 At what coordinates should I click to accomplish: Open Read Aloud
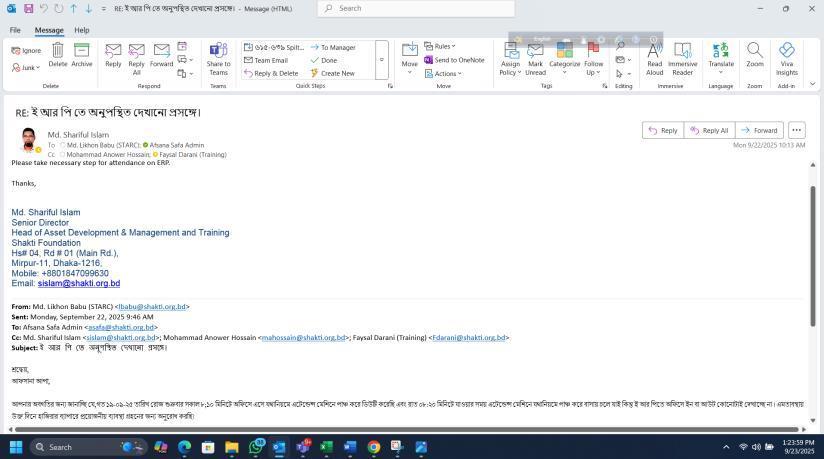pos(654,58)
